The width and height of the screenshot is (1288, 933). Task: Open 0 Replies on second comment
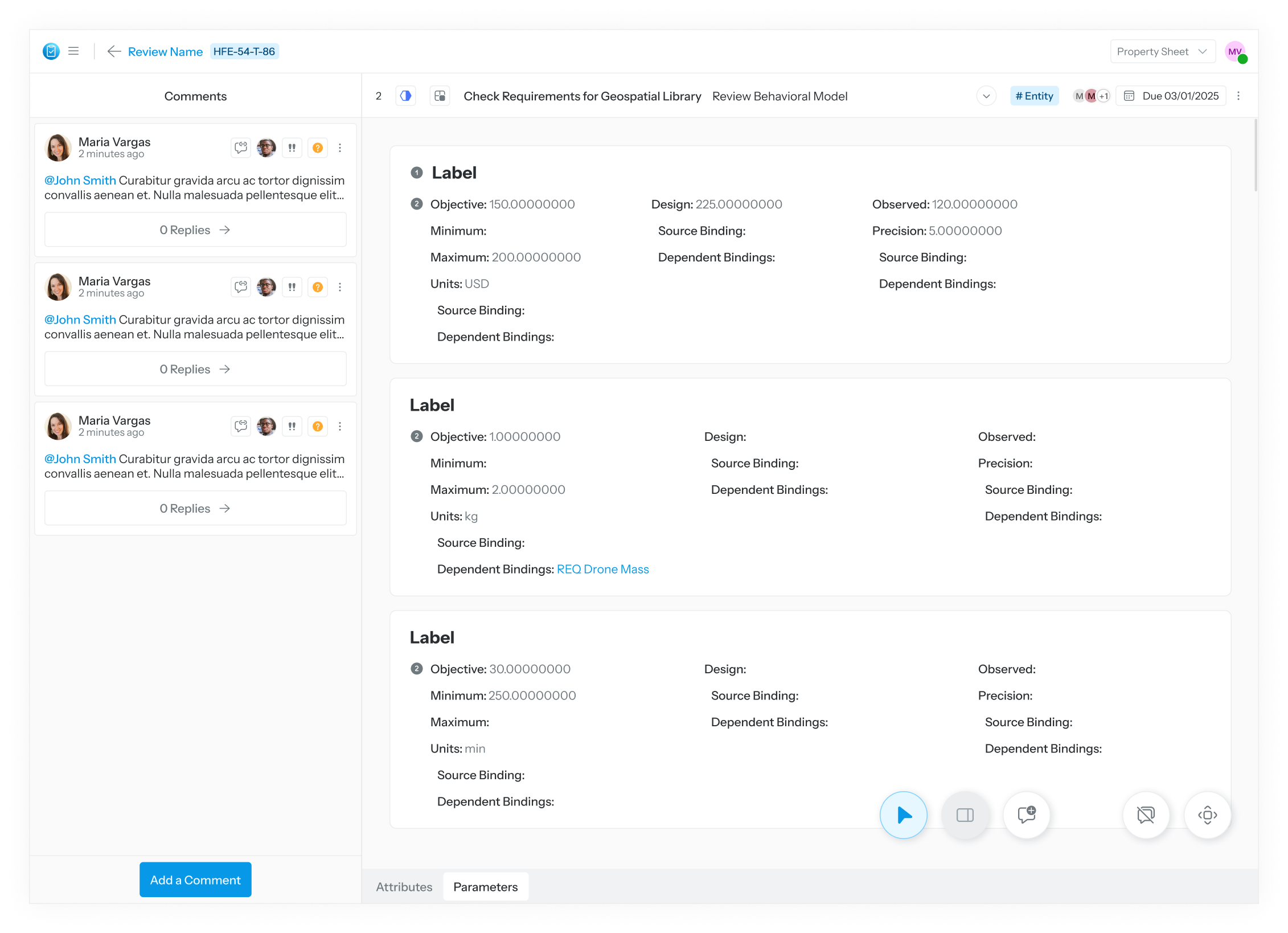coord(195,369)
